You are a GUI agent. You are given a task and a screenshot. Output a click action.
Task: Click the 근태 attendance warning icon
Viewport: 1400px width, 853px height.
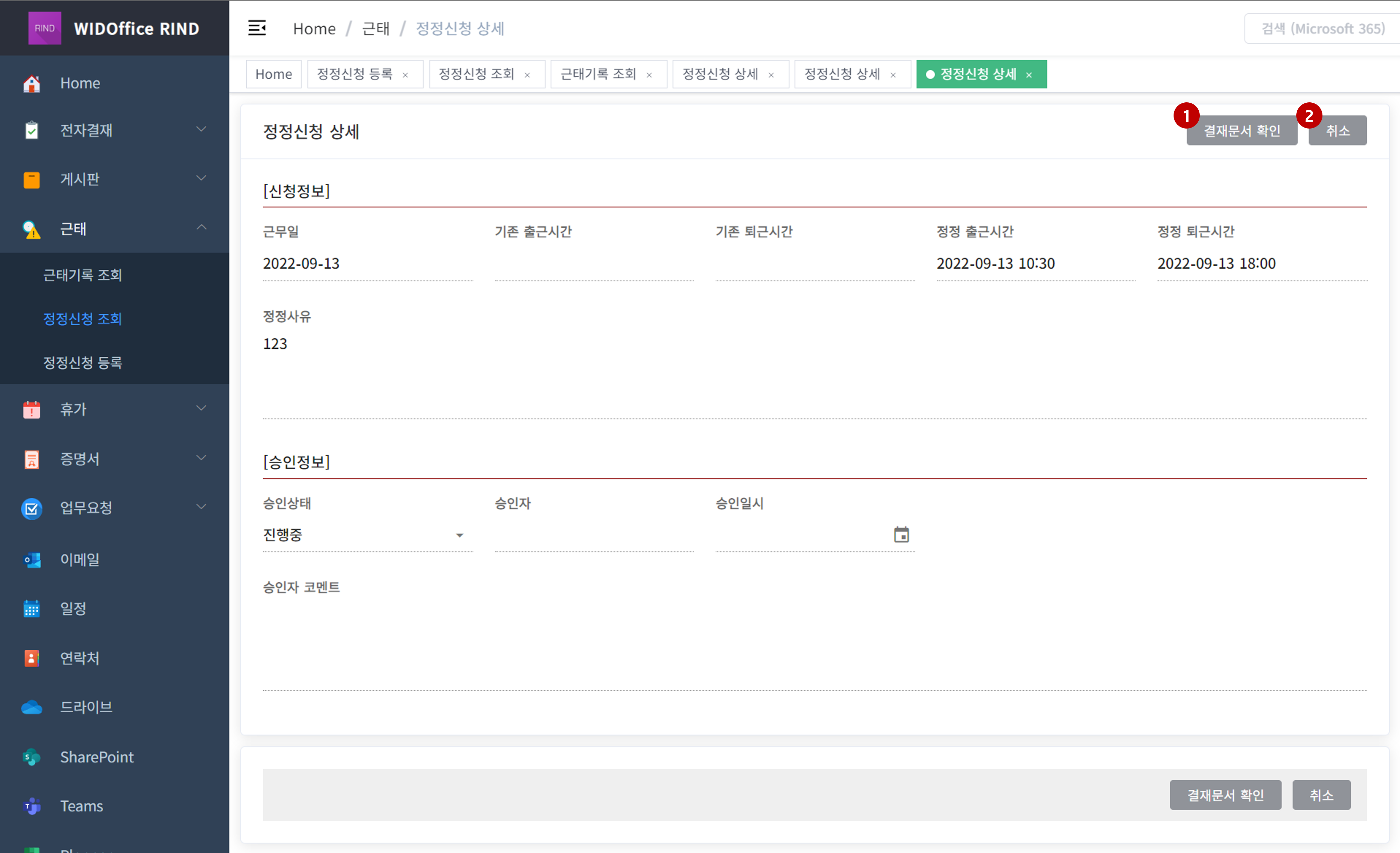[x=31, y=229]
